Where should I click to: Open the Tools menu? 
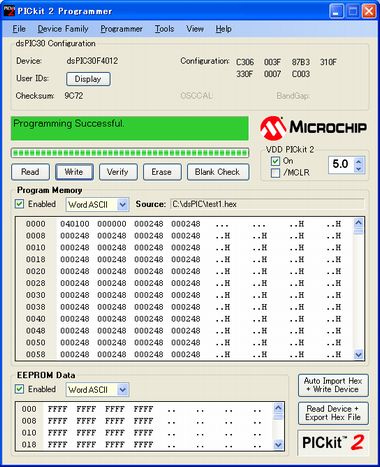pyautogui.click(x=164, y=29)
